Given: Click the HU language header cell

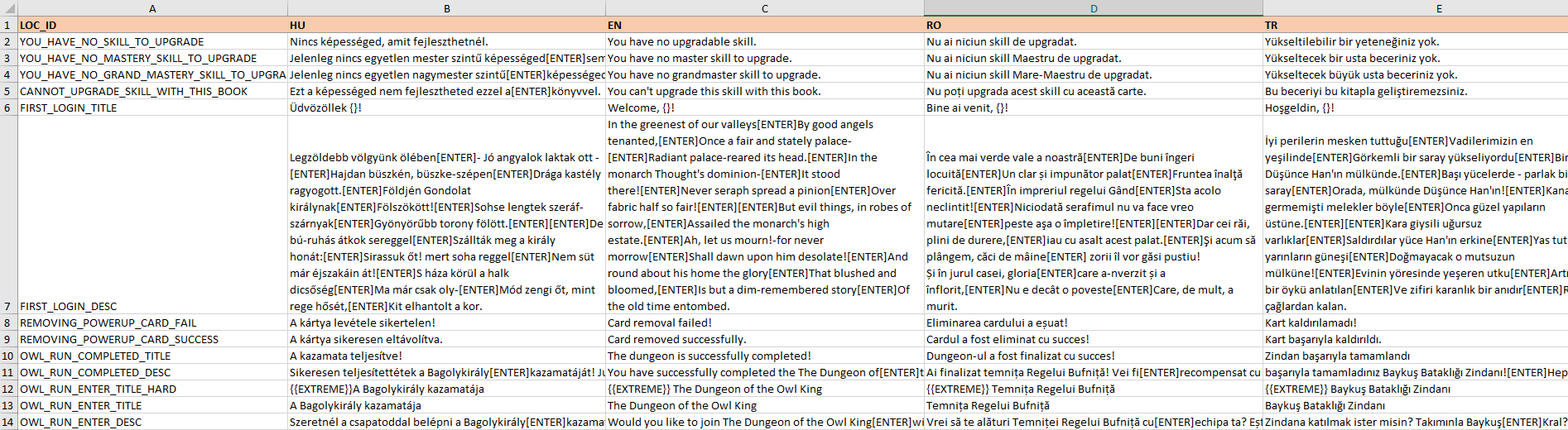Looking at the screenshot, I should [x=446, y=25].
